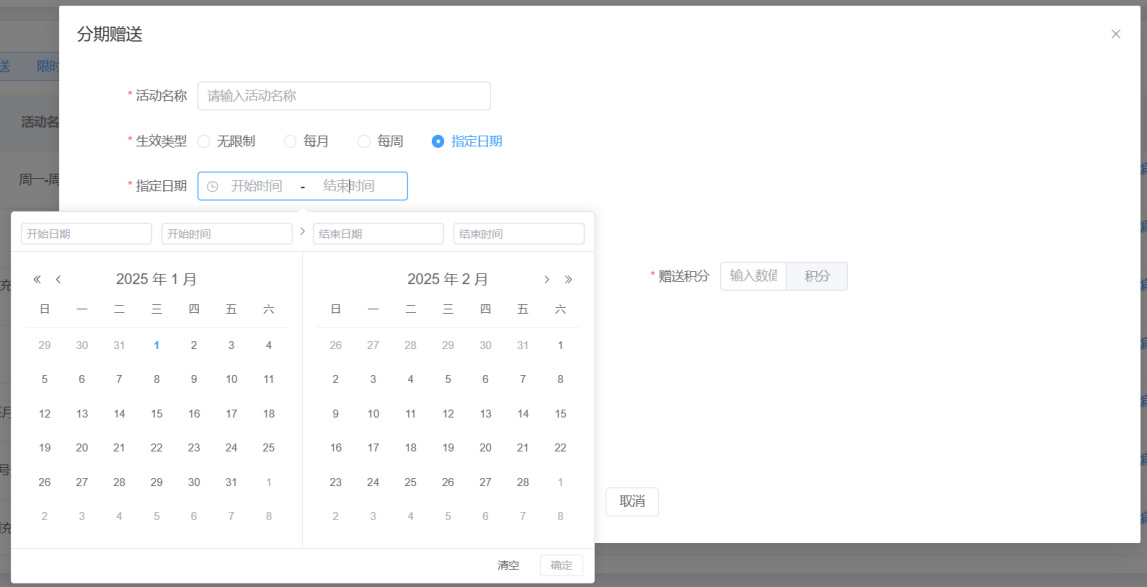Go to previous year in calendar
The height and width of the screenshot is (587, 1147).
[x=37, y=279]
